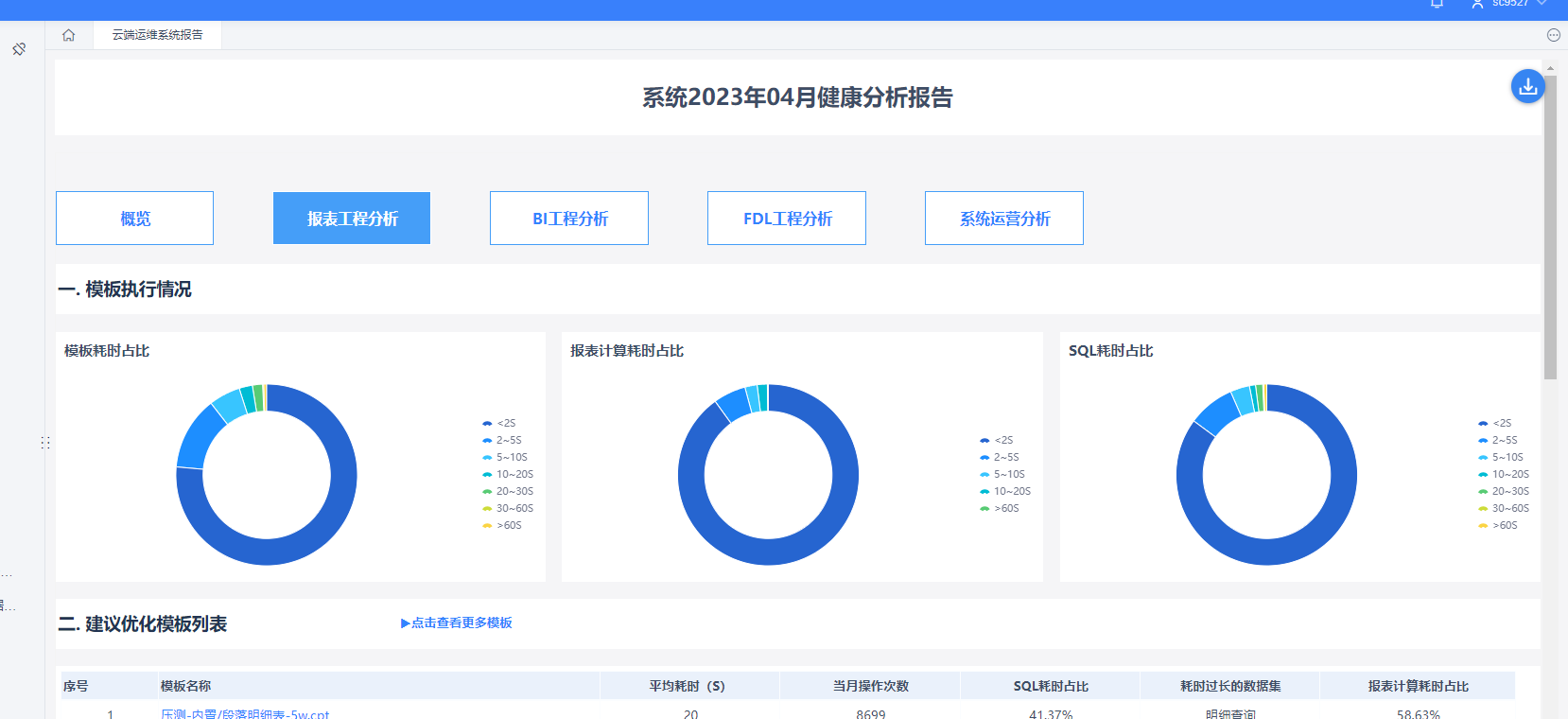Click the 系统2023年04月健康分析报告 title
This screenshot has width=1568, height=719.
(x=797, y=97)
